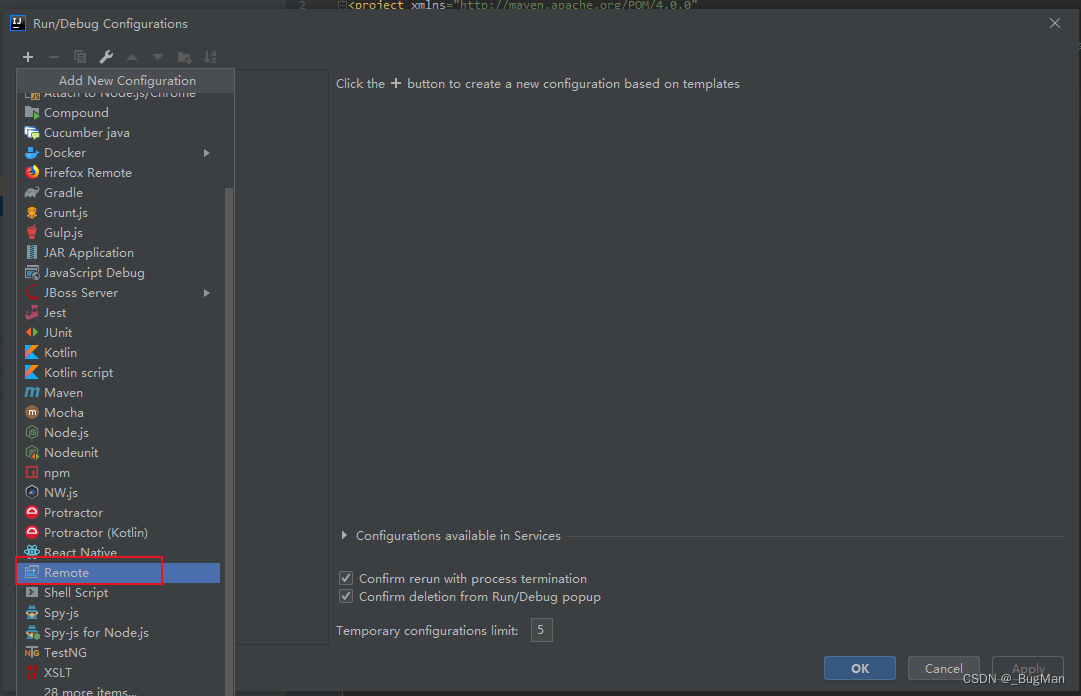Click the Remote configuration icon
This screenshot has width=1081, height=696.
32,572
